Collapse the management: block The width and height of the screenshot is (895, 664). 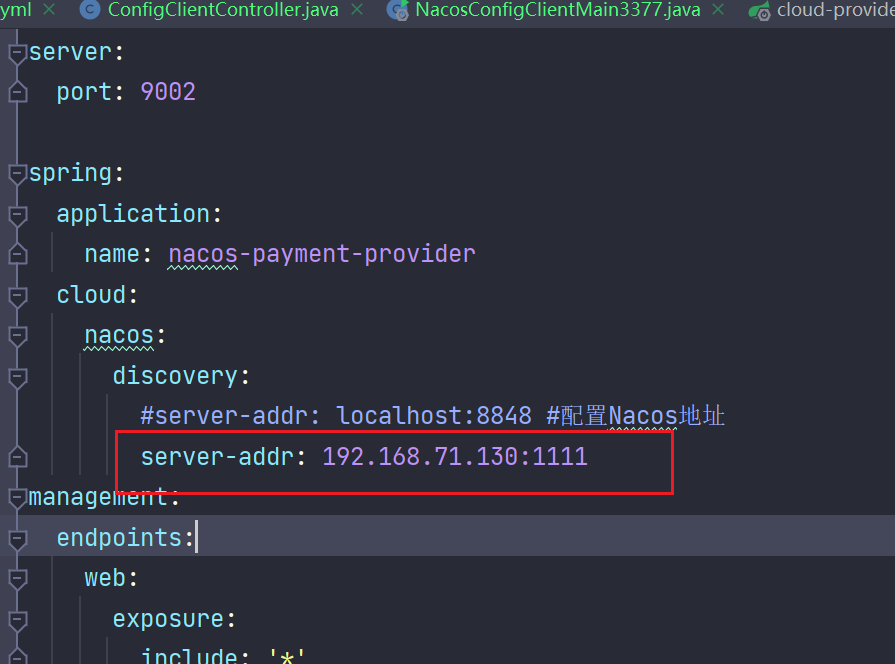click(18, 498)
